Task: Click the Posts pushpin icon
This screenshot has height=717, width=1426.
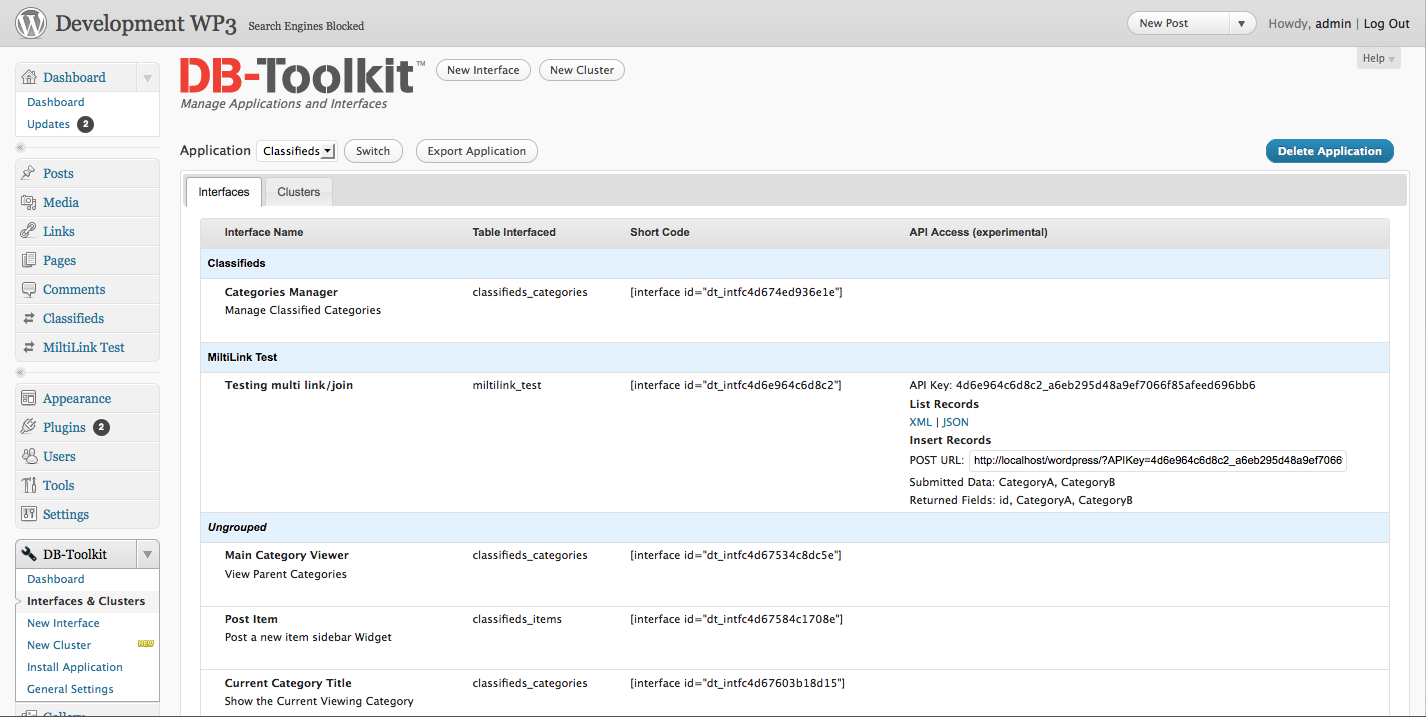Action: coord(28,173)
